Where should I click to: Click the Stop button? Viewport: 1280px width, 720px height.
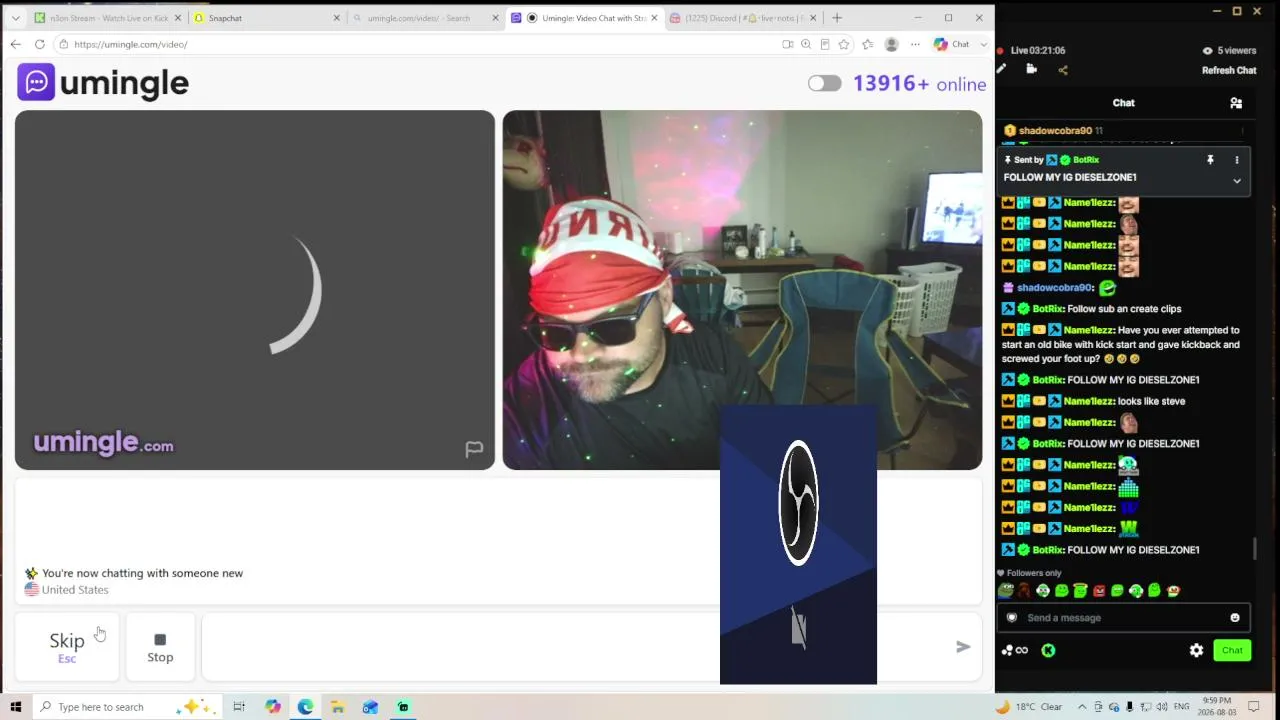[x=160, y=646]
